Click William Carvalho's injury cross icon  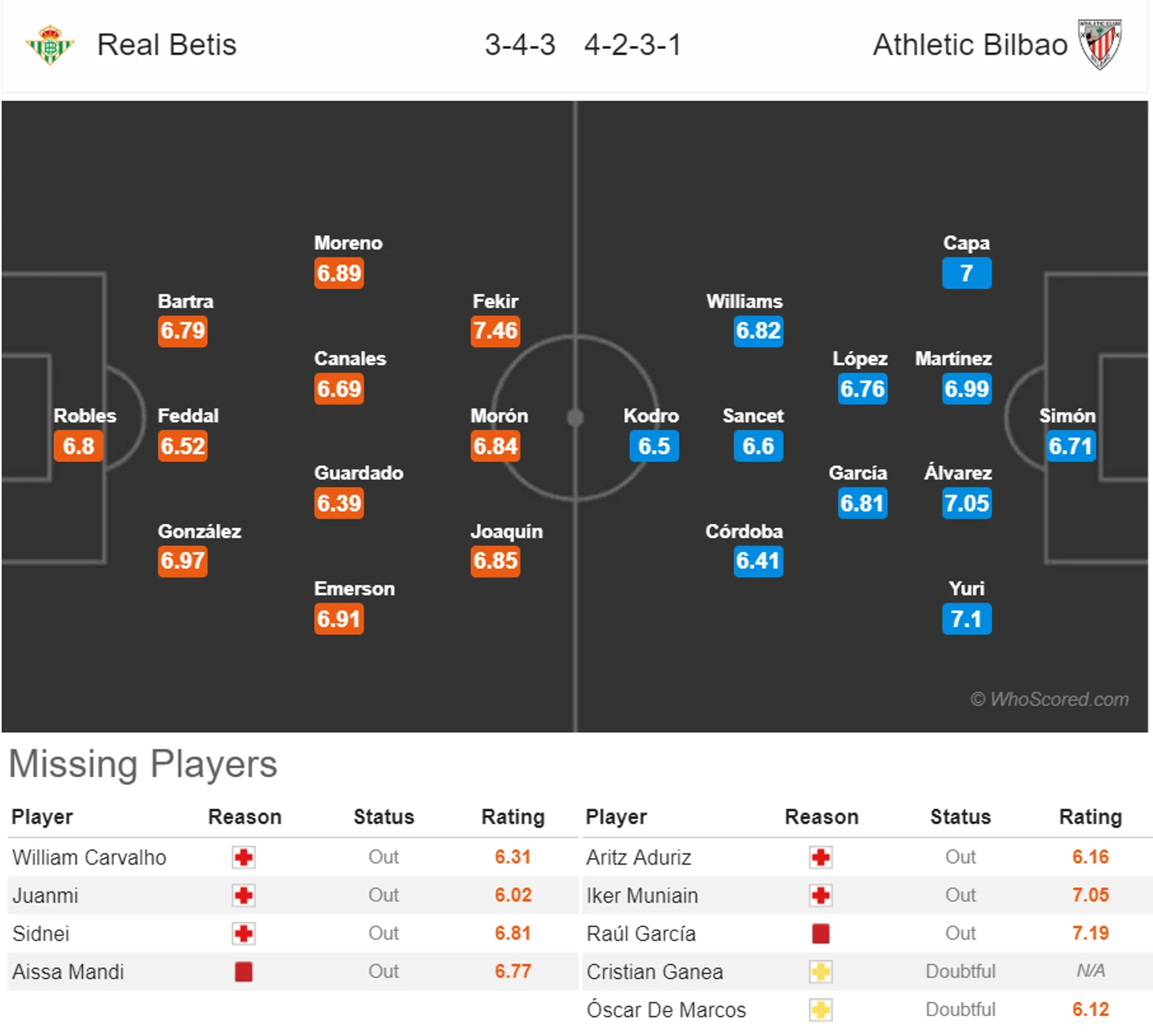coord(243,858)
